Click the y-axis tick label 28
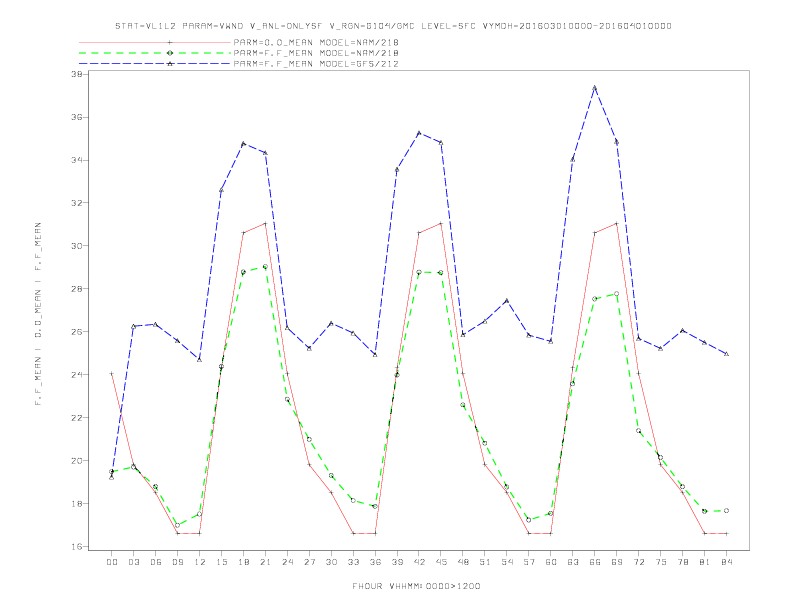This screenshot has width=792, height=612. coord(77,289)
